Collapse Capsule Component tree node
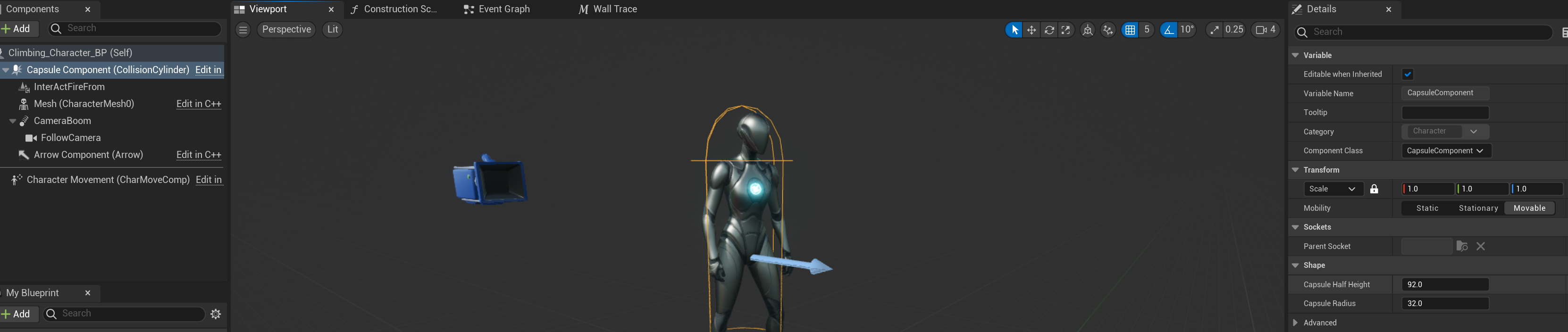Image resolution: width=1568 pixels, height=332 pixels. pyautogui.click(x=6, y=71)
